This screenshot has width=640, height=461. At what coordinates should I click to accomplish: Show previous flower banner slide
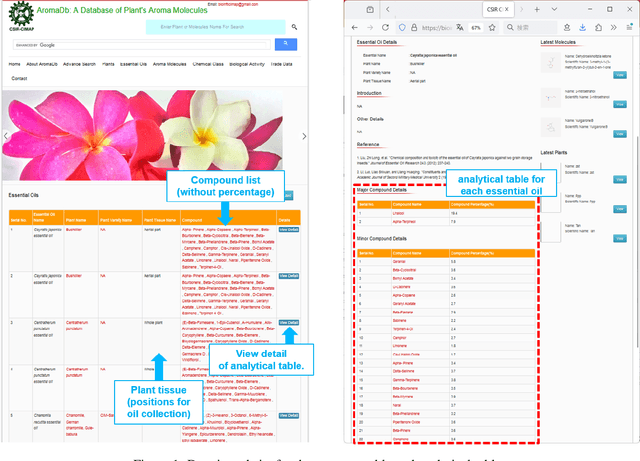click(x=5, y=136)
